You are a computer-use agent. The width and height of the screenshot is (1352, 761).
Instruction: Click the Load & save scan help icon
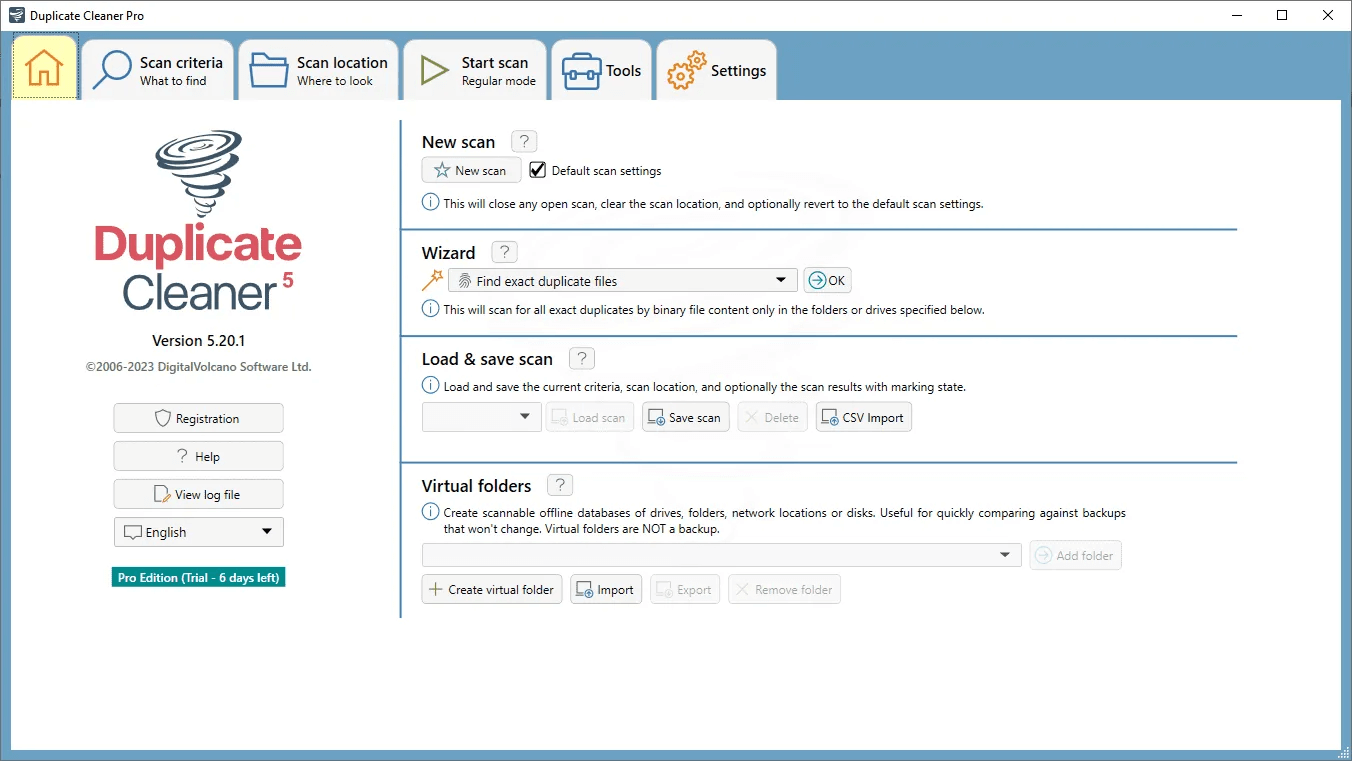(581, 359)
